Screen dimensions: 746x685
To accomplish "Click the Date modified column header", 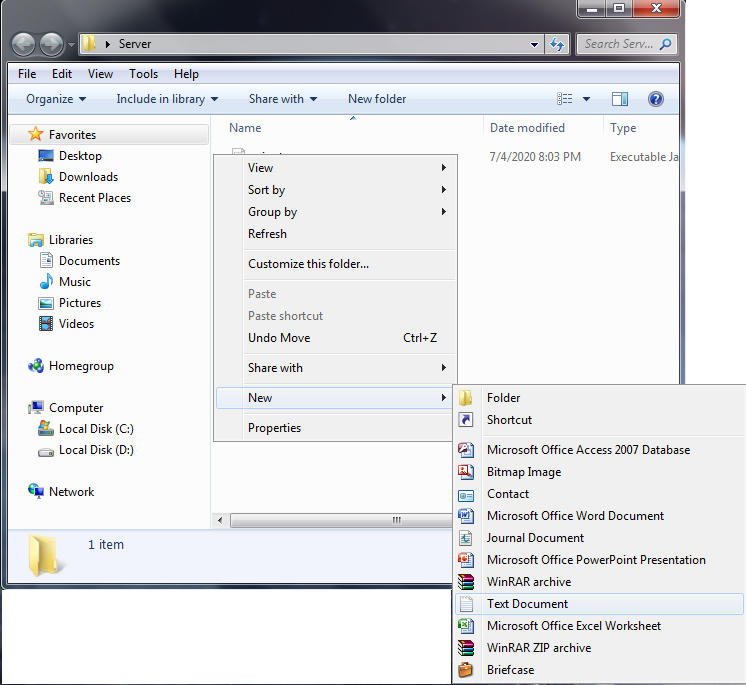I will pyautogui.click(x=527, y=127).
